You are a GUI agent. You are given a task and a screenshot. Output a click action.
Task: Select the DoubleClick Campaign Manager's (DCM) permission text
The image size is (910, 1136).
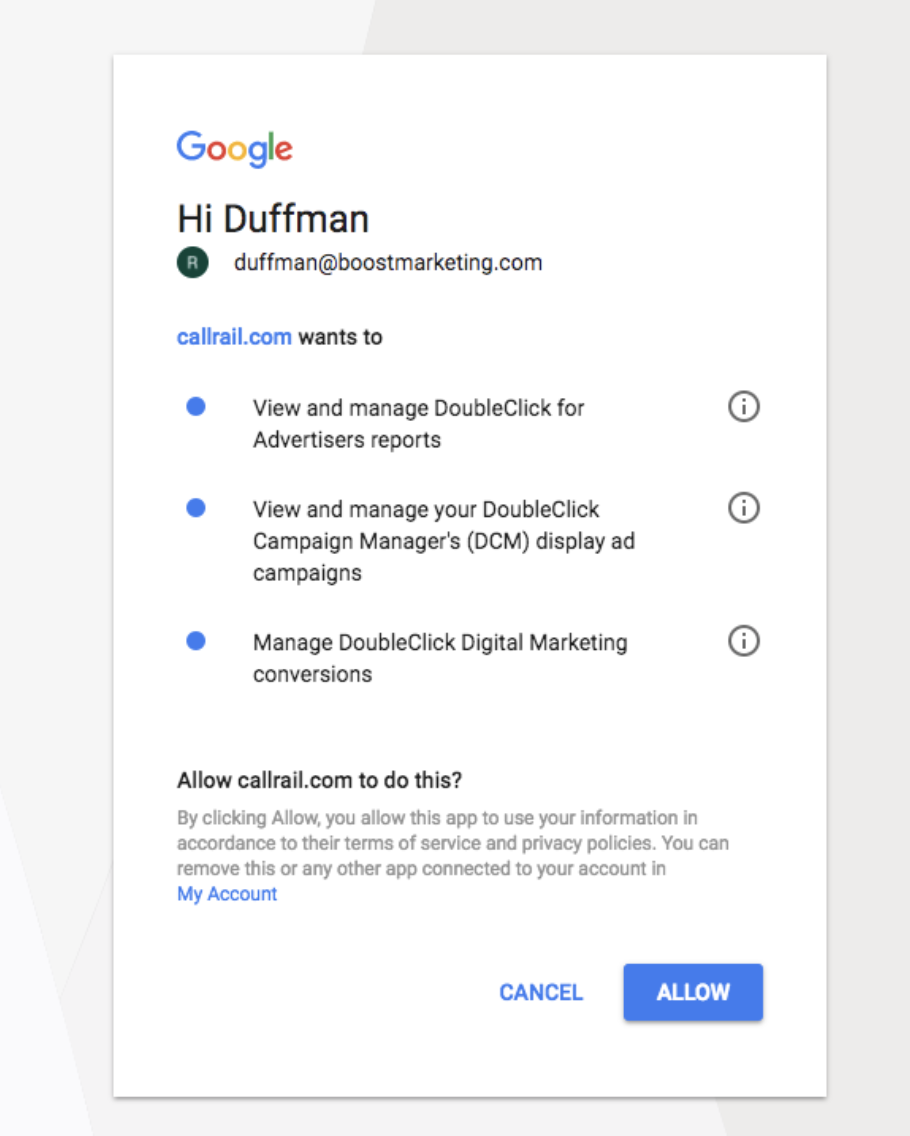[x=444, y=541]
